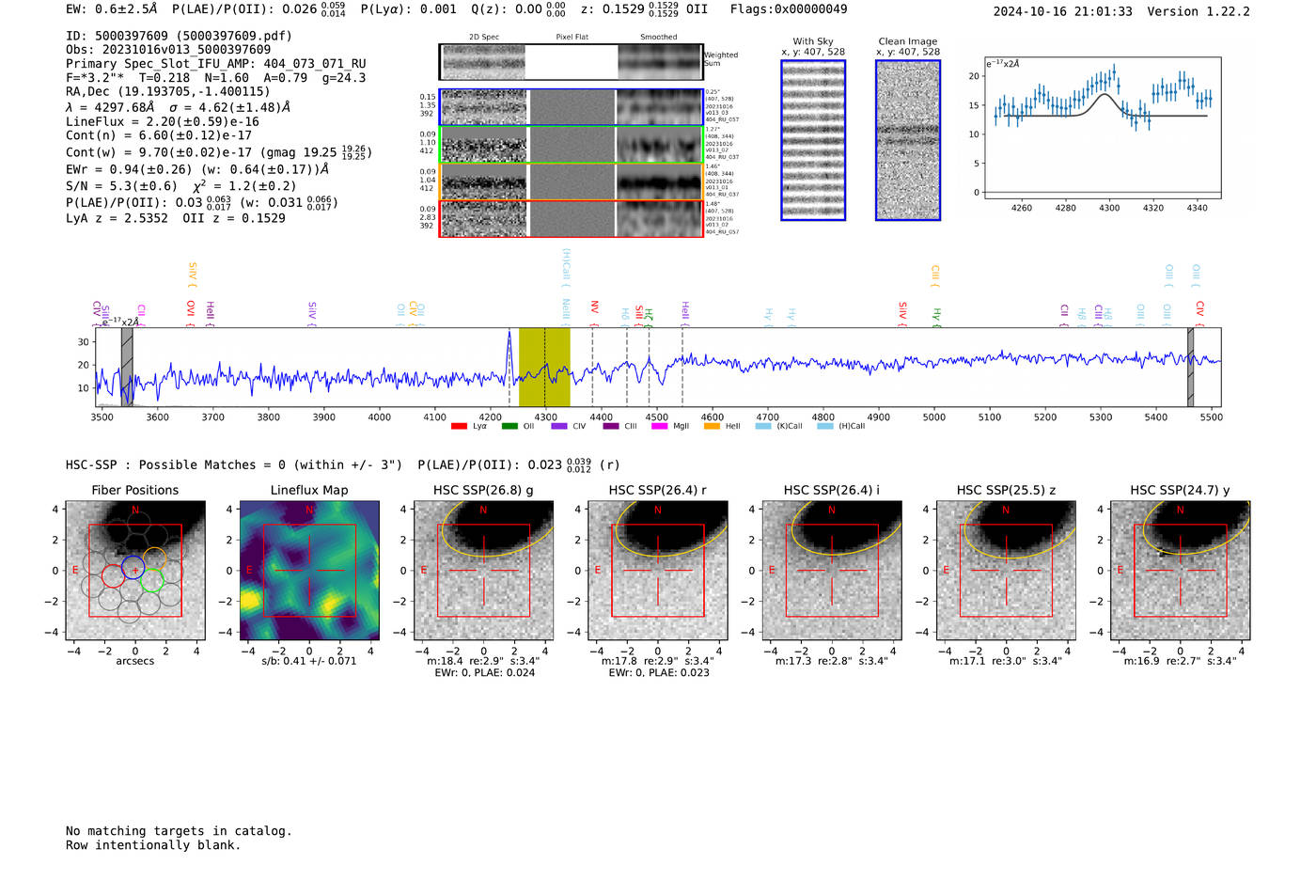Image resolution: width=1316 pixels, height=896 pixels.
Task: Click the With Sky spectrum image
Action: [813, 140]
